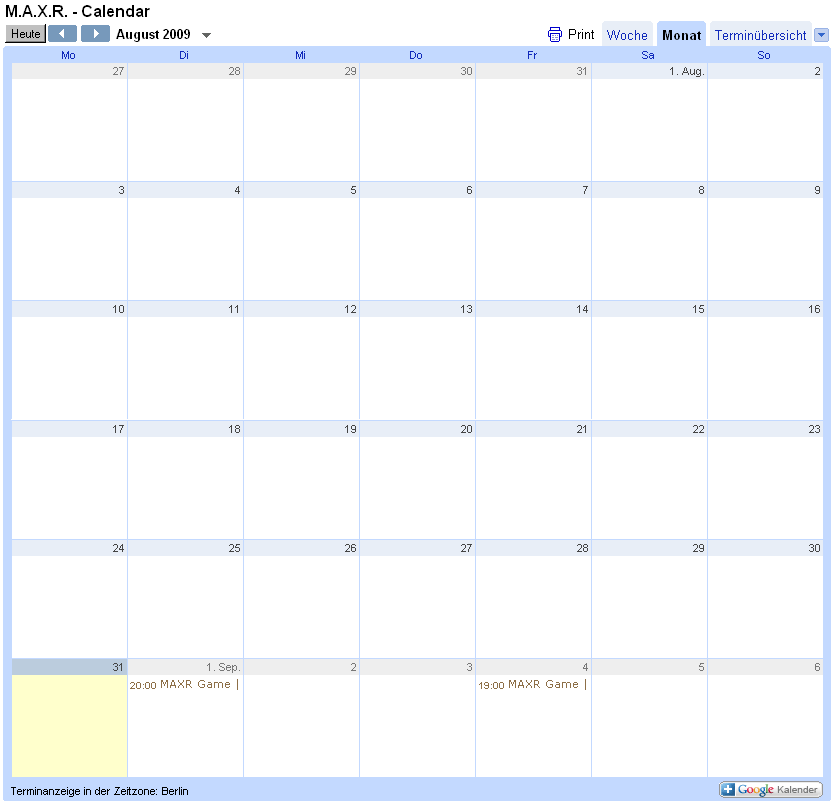Screen dimensions: 834x804
Task: Go to the next month arrow
Action: [x=95, y=34]
